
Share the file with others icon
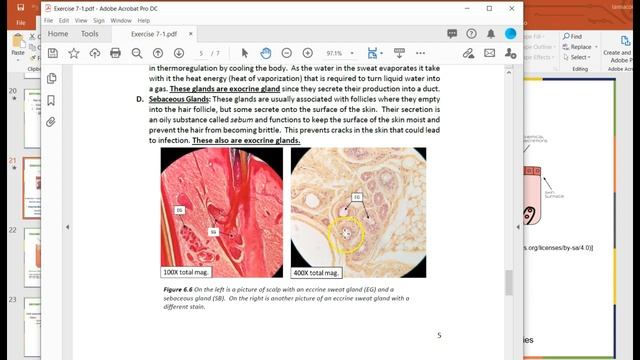tap(510, 53)
